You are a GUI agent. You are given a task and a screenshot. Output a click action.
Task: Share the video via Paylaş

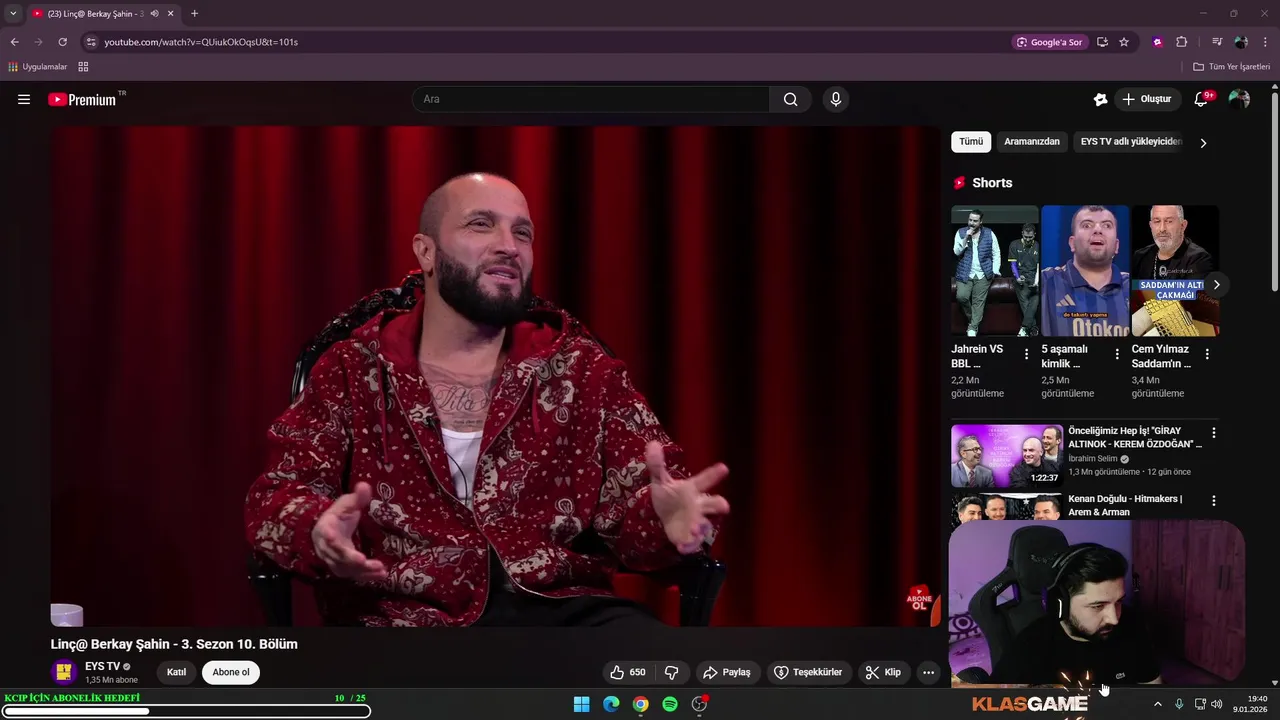click(726, 672)
